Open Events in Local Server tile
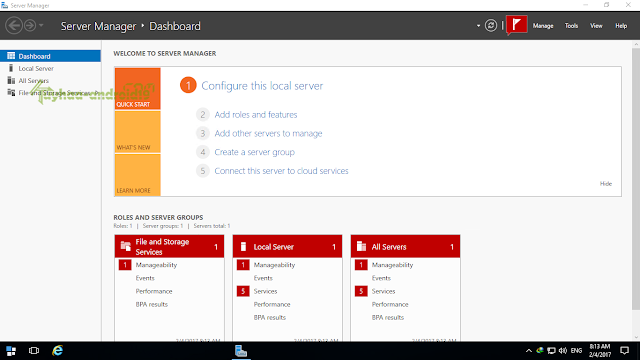640x360 pixels. pos(263,278)
